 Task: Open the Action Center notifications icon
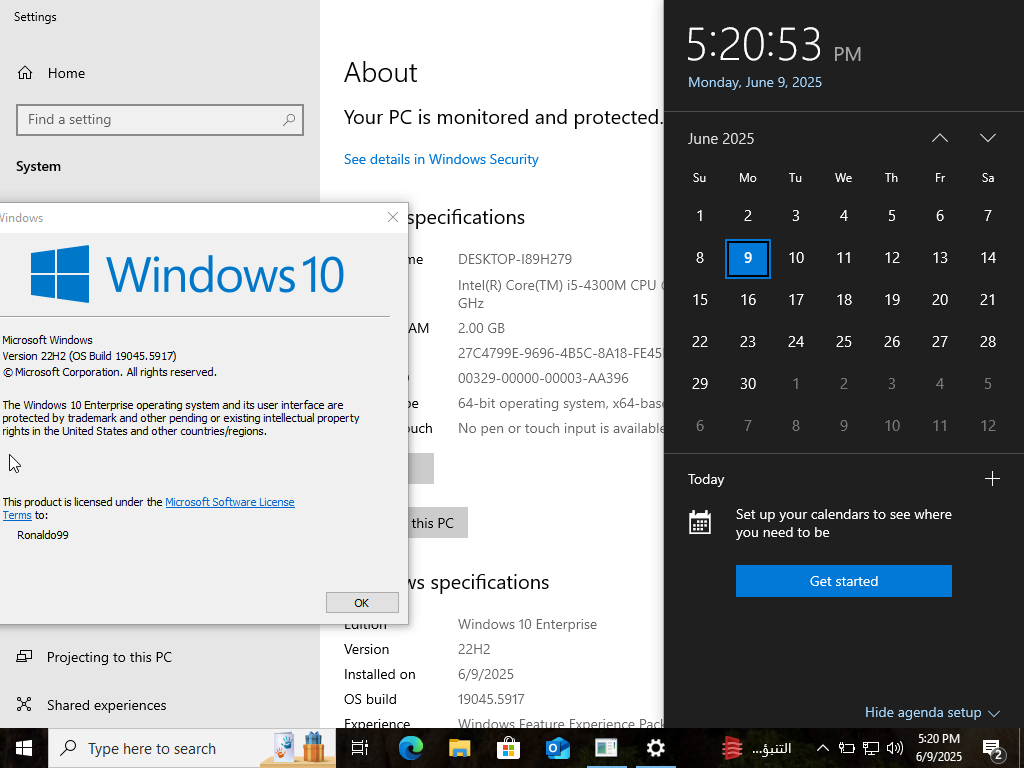(993, 748)
